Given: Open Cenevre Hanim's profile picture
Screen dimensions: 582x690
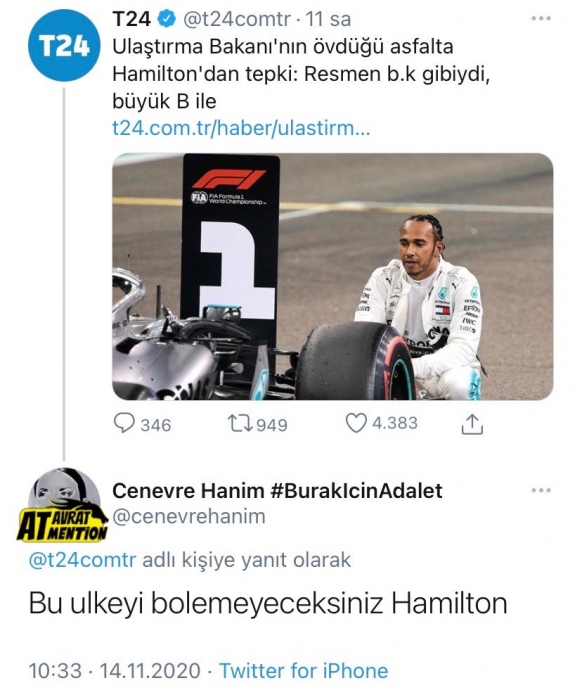Looking at the screenshot, I should click(x=64, y=504).
